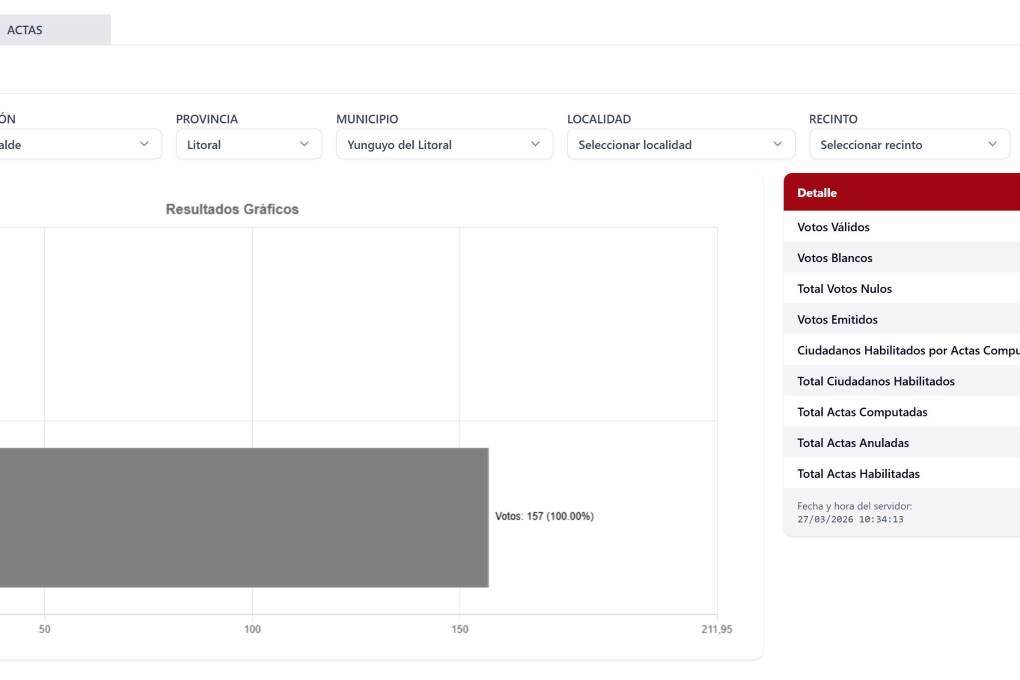Click the Votos: 157 (100.00%) bar label
Viewport: 1020px width, 680px height.
point(544,517)
